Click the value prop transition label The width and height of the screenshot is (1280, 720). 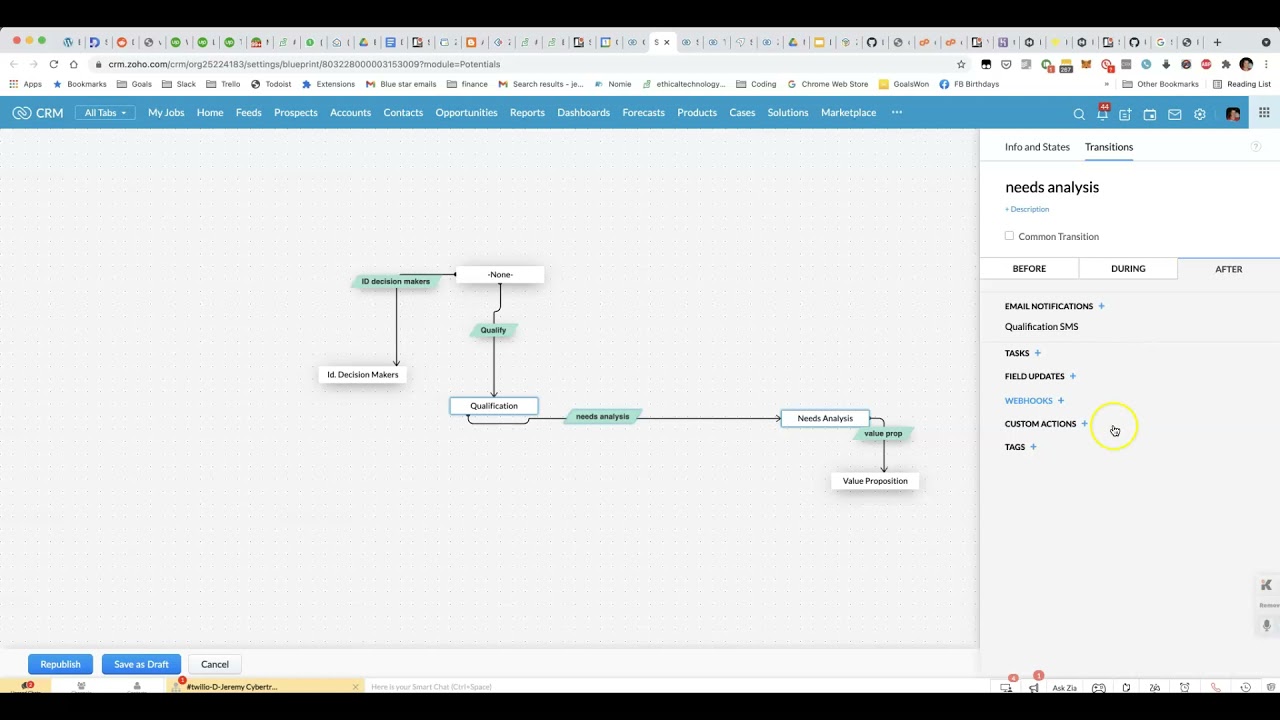(883, 434)
